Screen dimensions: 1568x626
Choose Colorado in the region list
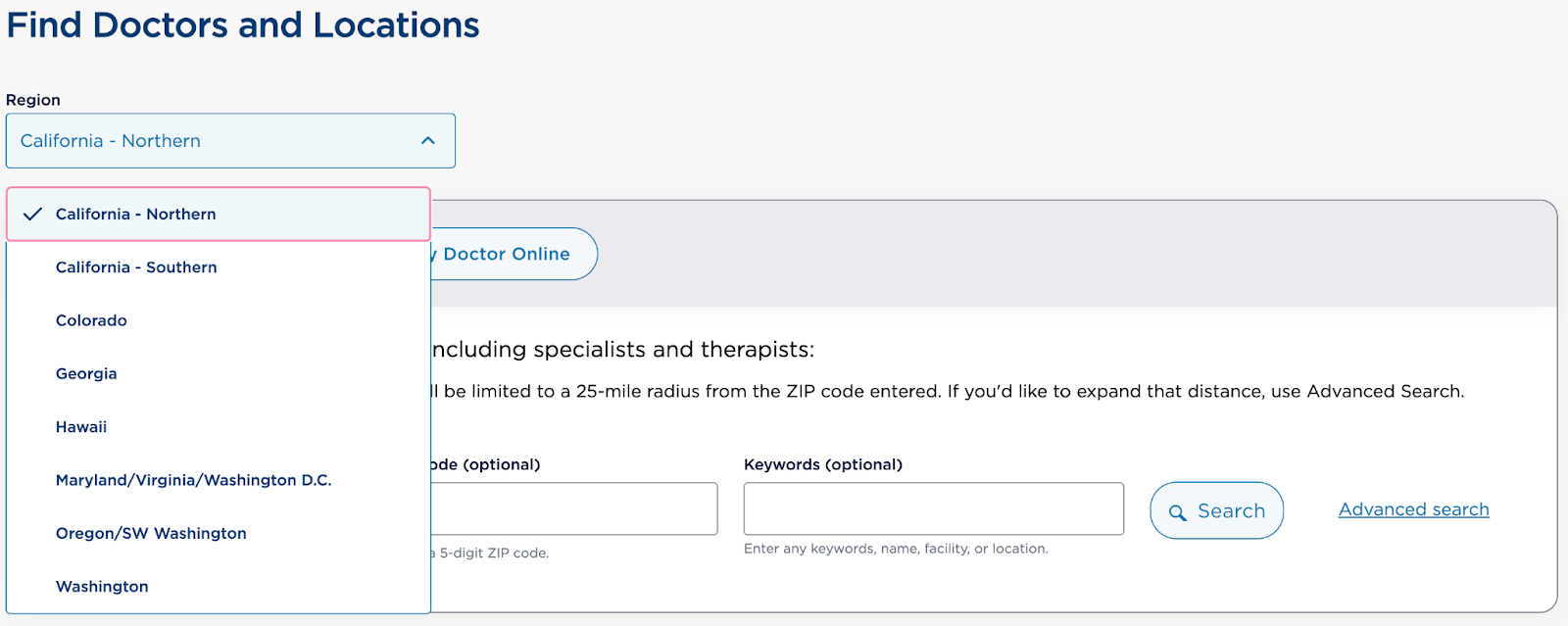click(x=91, y=320)
